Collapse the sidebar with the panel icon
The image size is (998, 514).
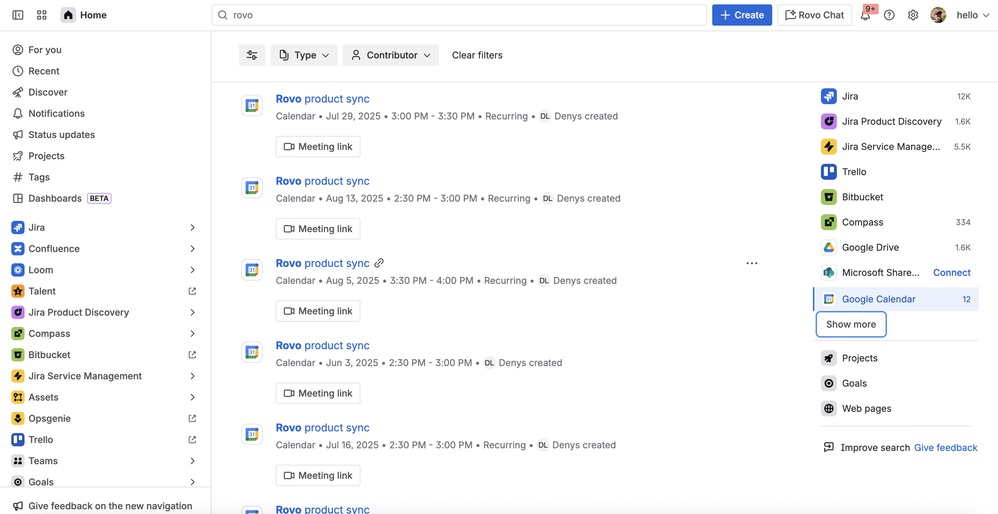click(x=18, y=15)
